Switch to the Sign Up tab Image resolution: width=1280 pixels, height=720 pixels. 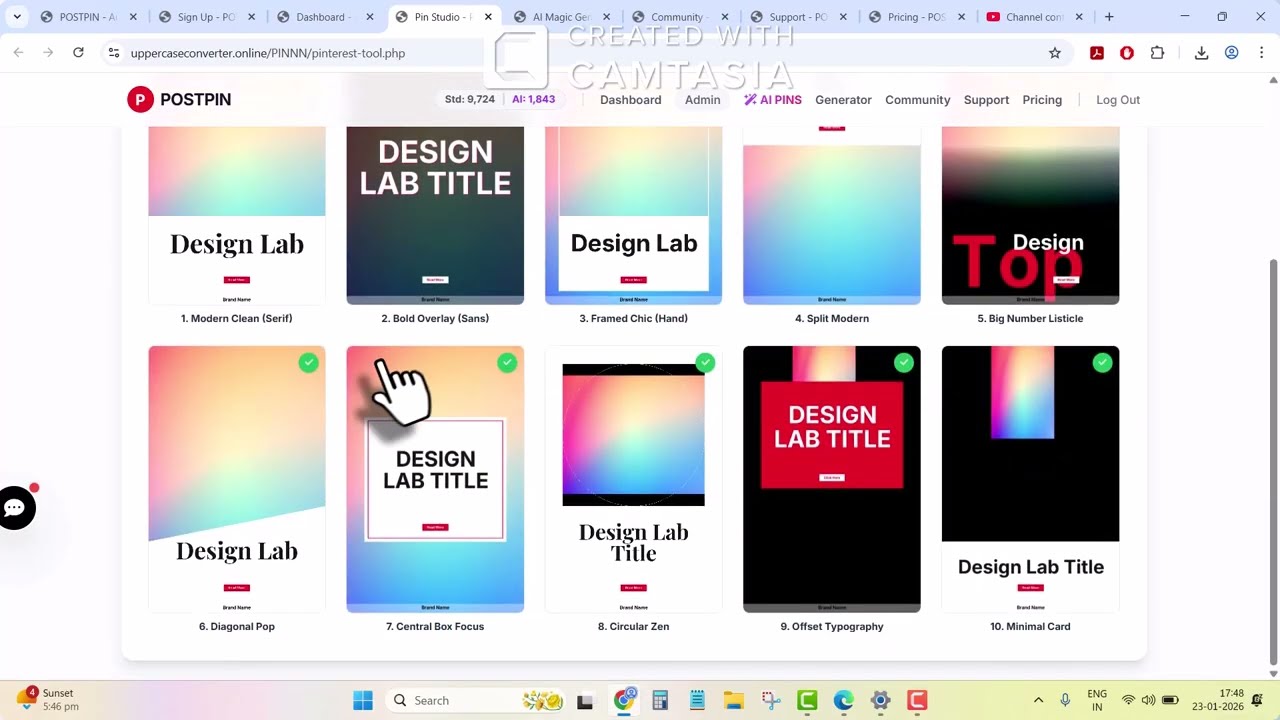(x=208, y=17)
